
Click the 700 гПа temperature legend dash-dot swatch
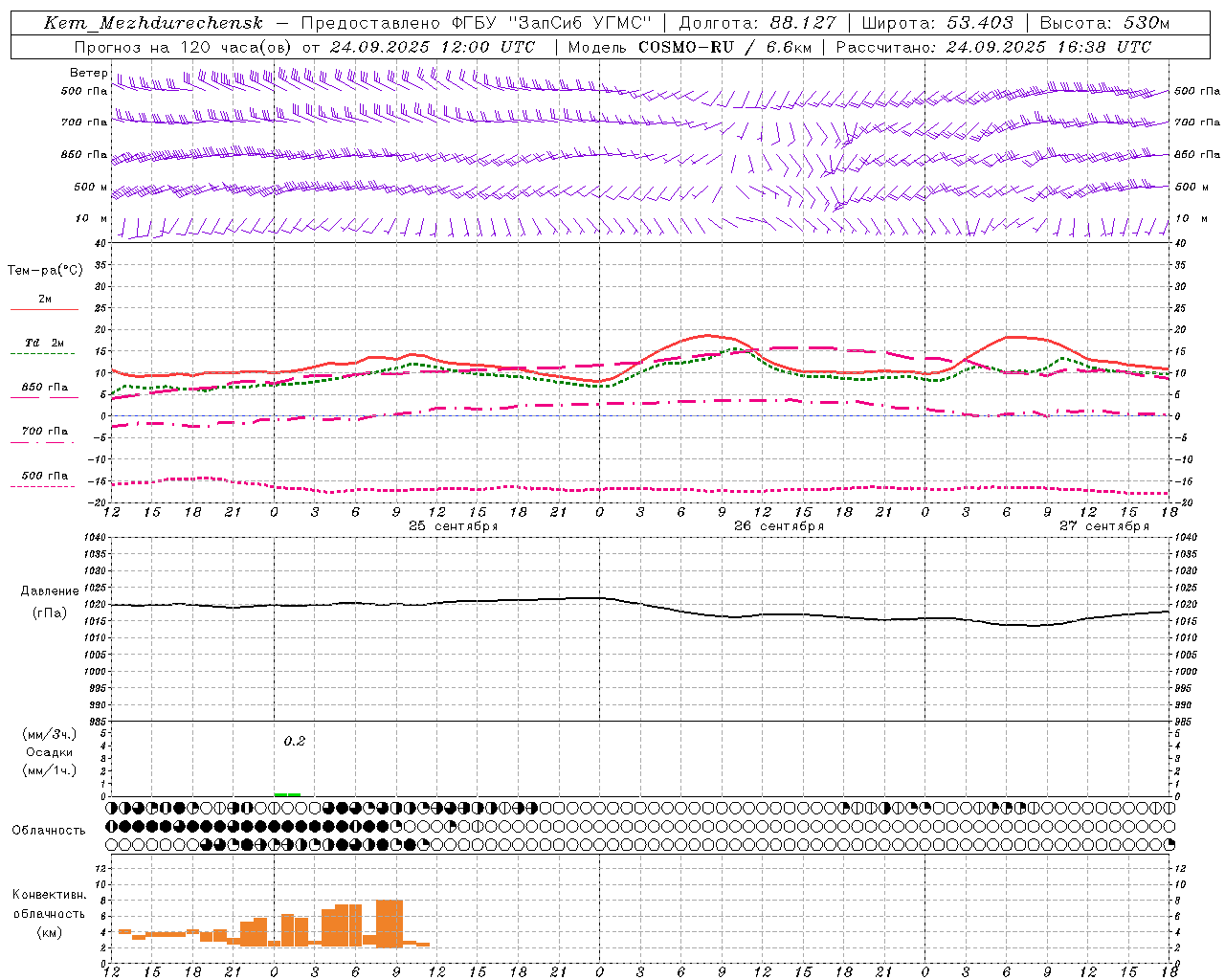click(x=42, y=442)
